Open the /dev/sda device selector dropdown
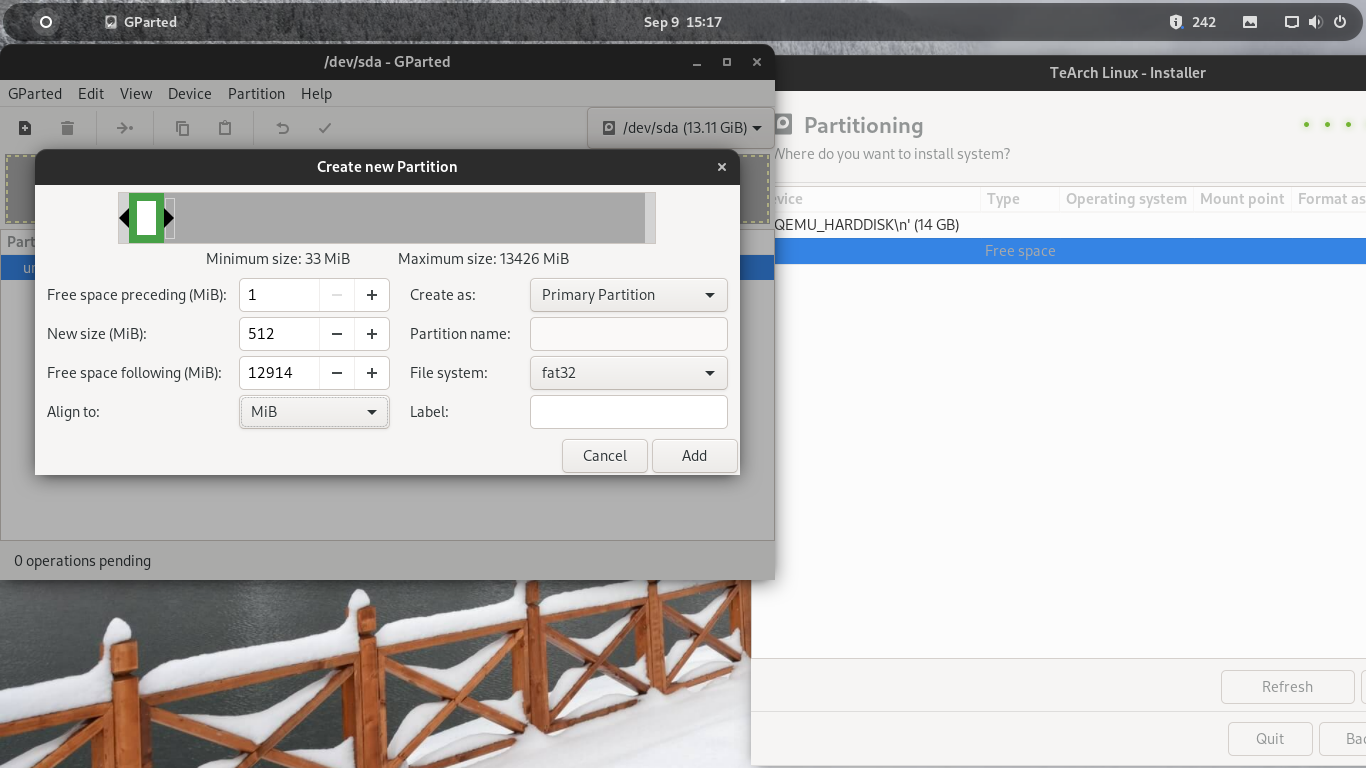Image resolution: width=1366 pixels, height=768 pixels. pyautogui.click(x=680, y=128)
